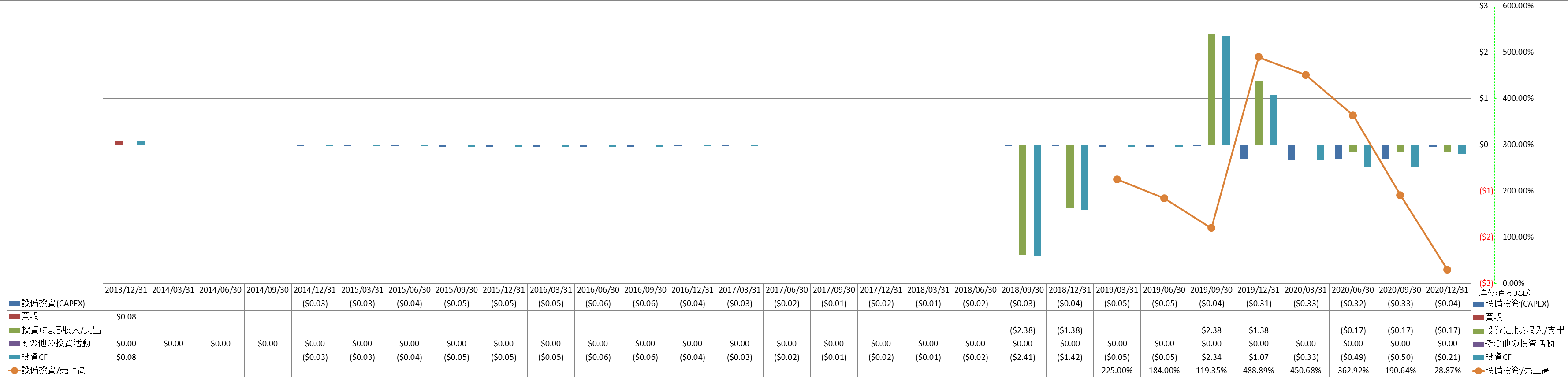
Task: Click the ($0.31) CAPEX cell under 2019/12/31
Action: 1259,303
